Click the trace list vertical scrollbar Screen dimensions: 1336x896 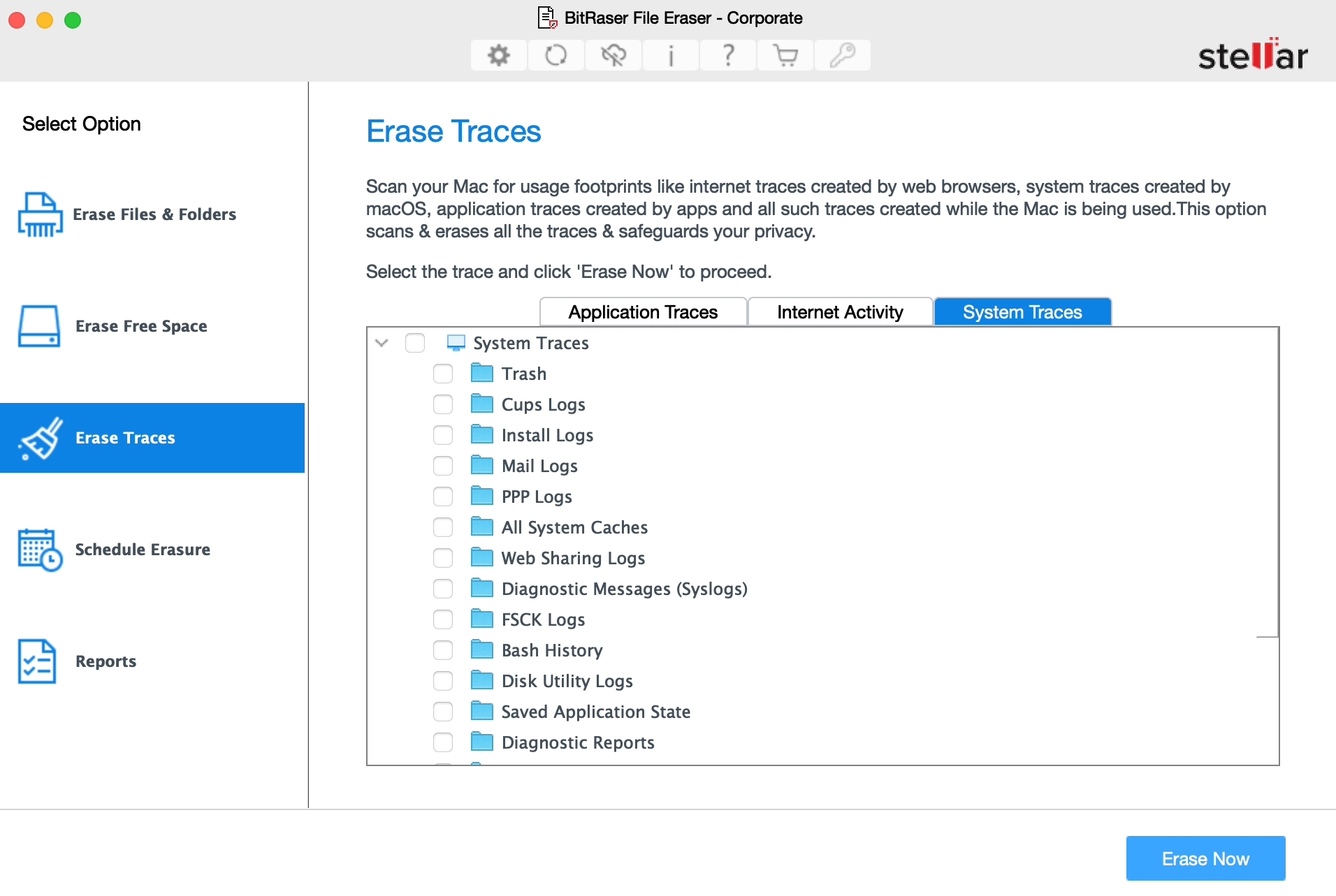coord(1268,482)
